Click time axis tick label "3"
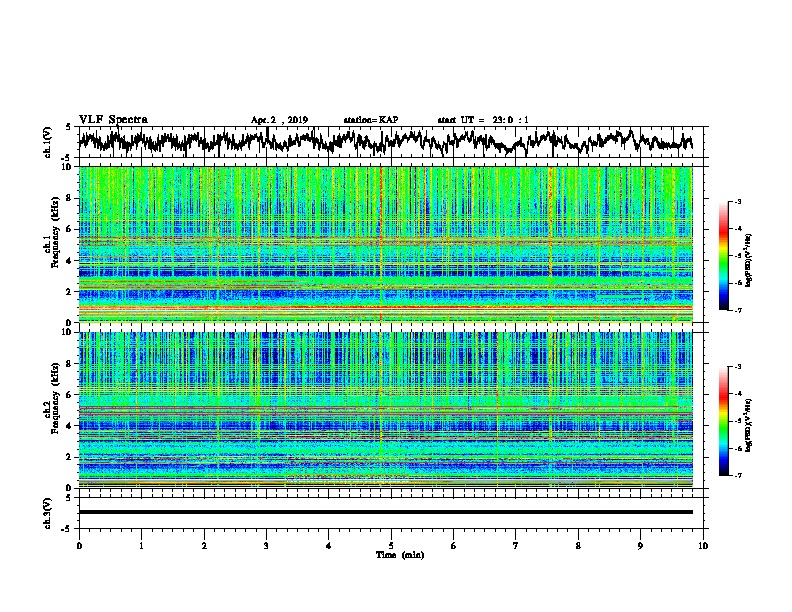This screenshot has width=792, height=612. pos(266,546)
